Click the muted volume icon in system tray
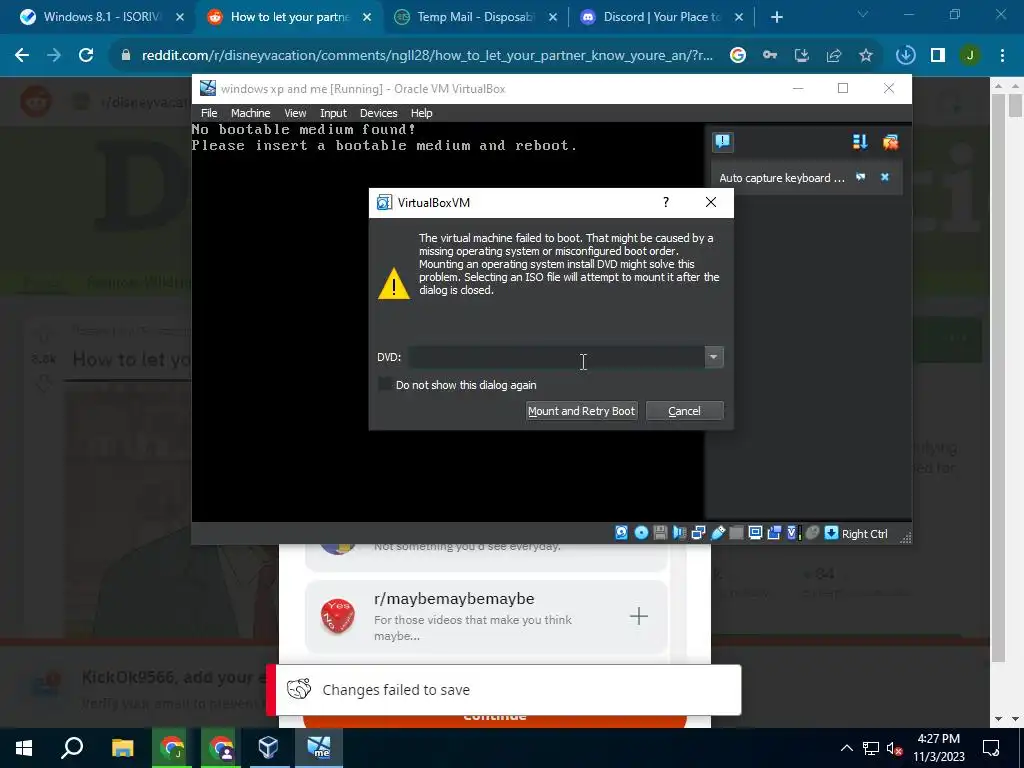Viewport: 1024px width, 768px height. 894,748
